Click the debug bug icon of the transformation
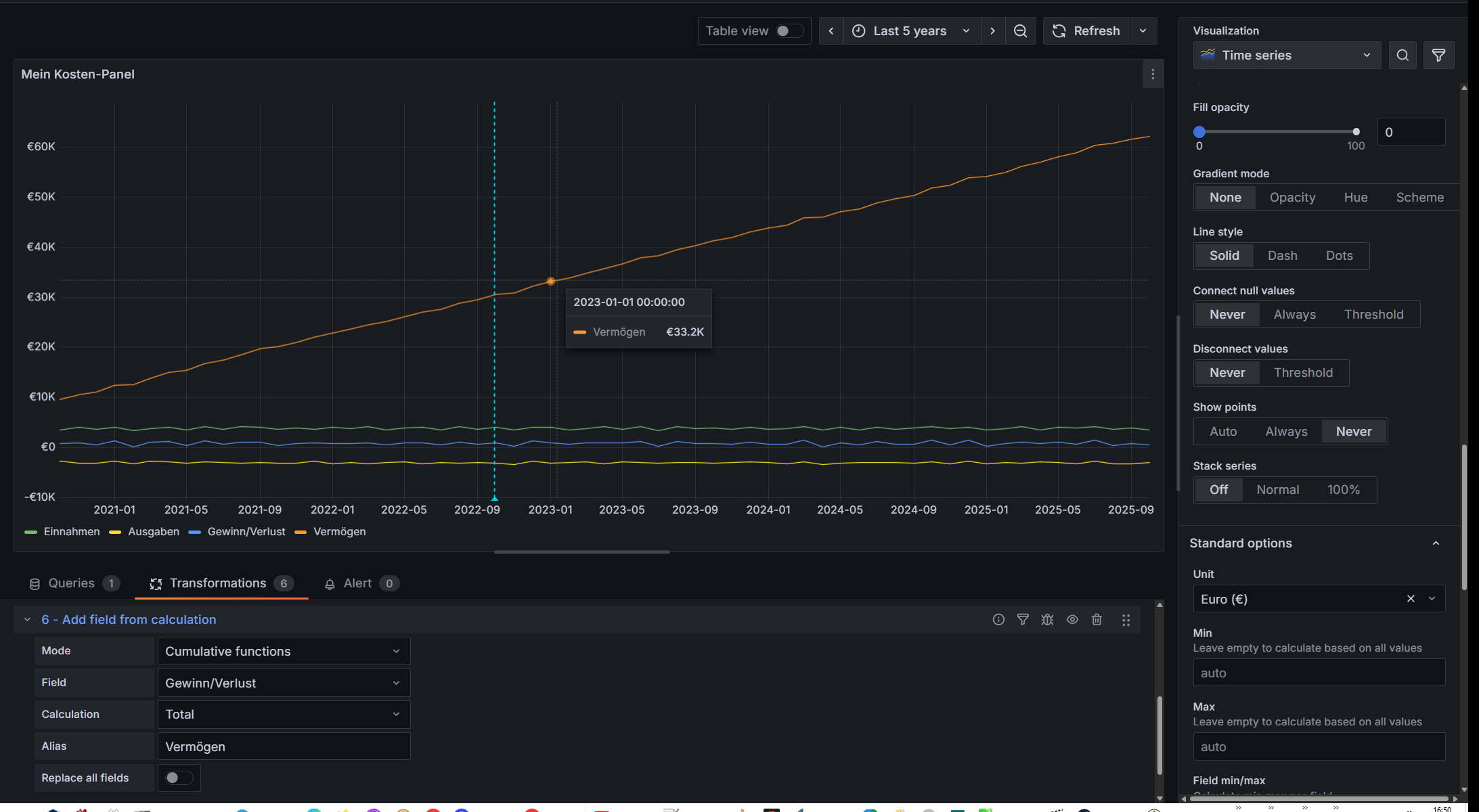This screenshot has width=1479, height=812. click(x=1047, y=620)
